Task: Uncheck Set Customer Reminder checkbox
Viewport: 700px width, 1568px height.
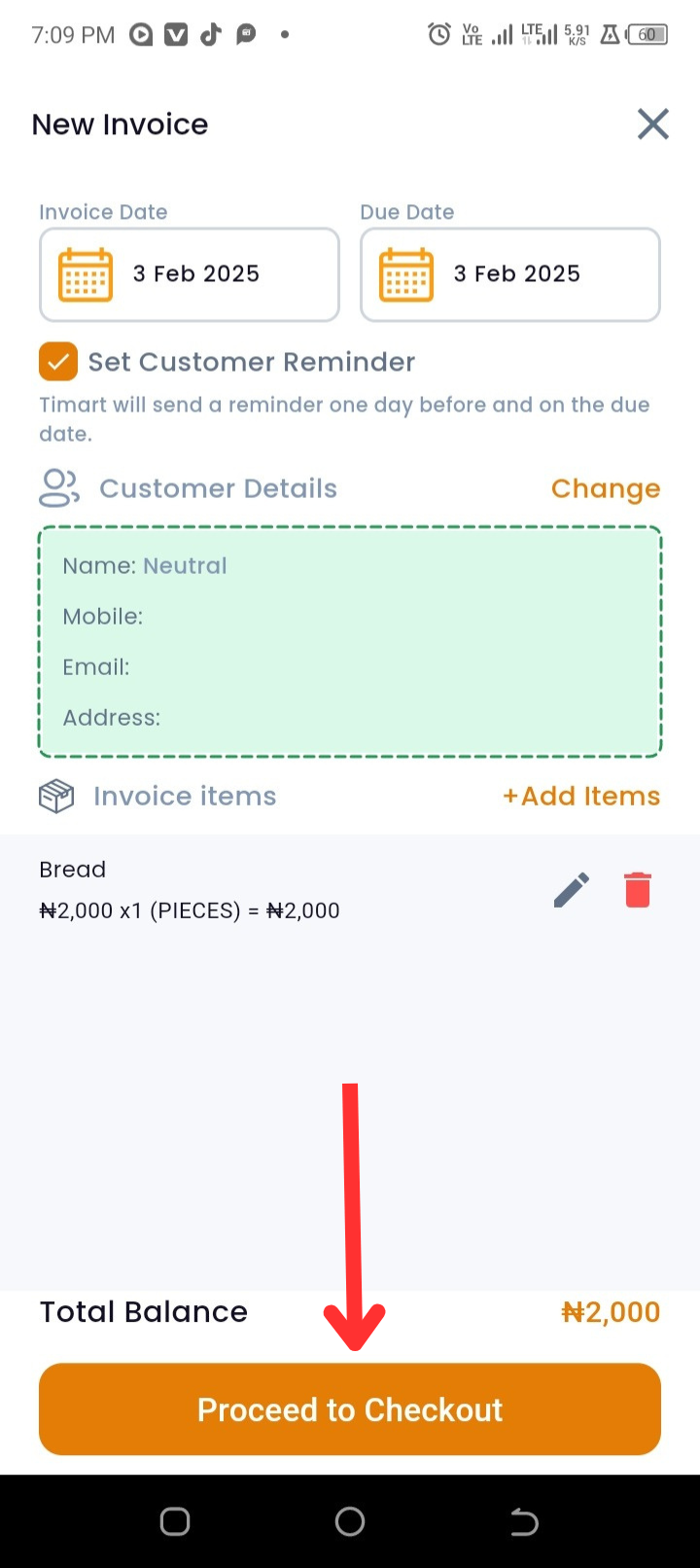Action: point(58,362)
